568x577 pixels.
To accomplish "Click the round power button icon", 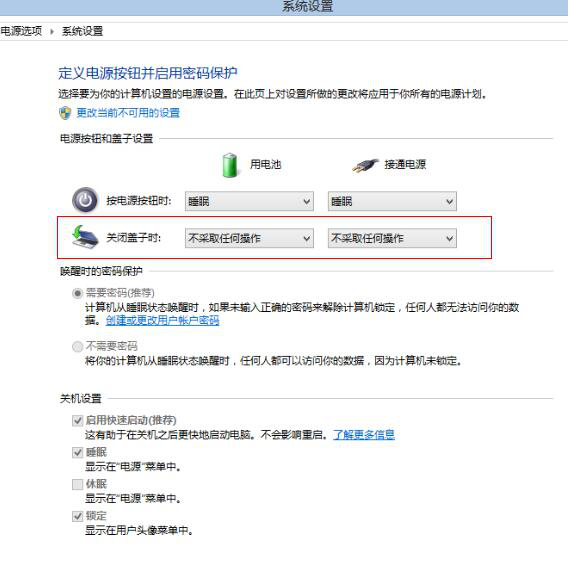I will click(x=85, y=201).
